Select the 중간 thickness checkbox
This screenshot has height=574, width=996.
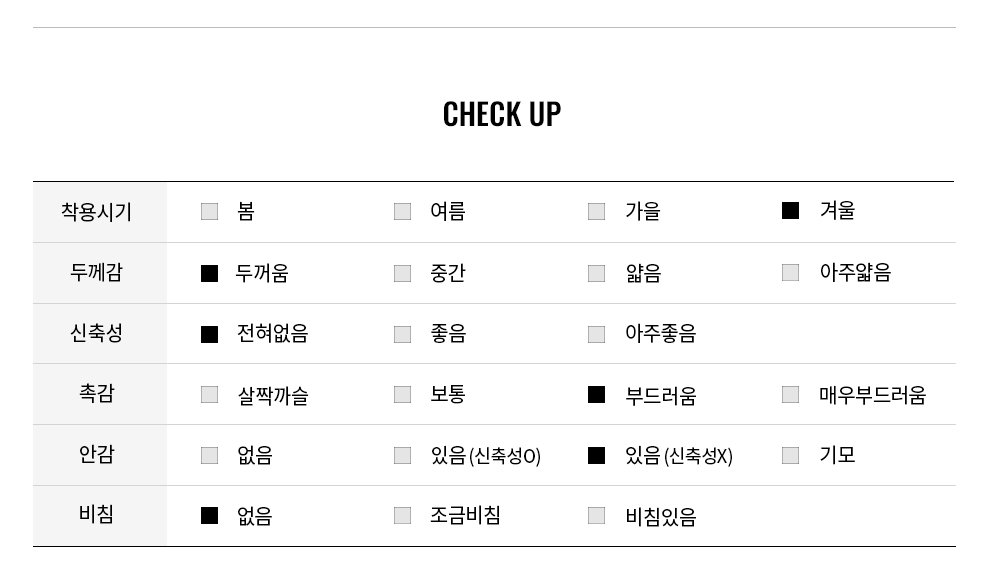[x=403, y=273]
